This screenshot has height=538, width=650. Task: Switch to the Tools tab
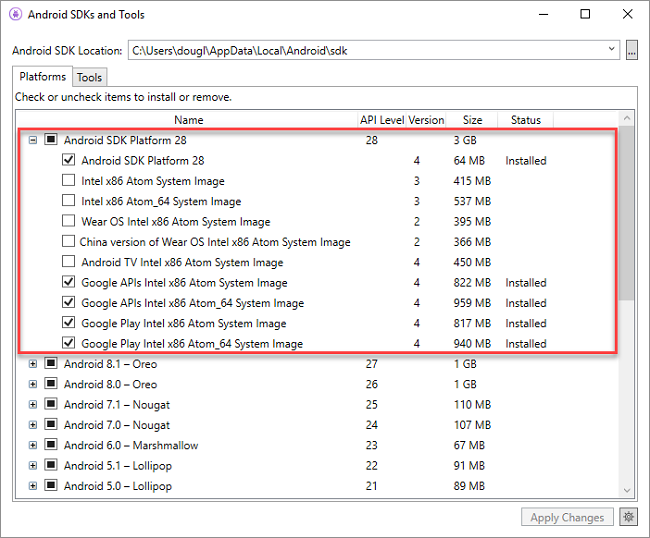[89, 78]
